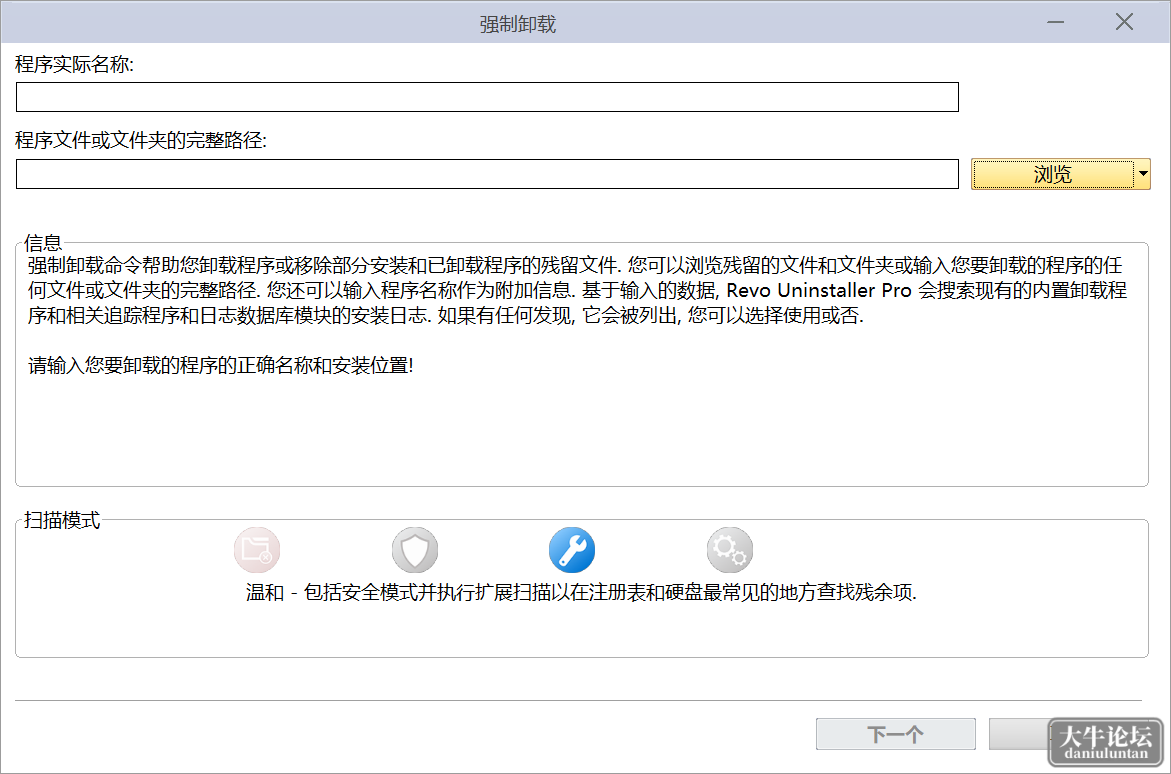Click the 温和 scan mode description text

(x=581, y=593)
